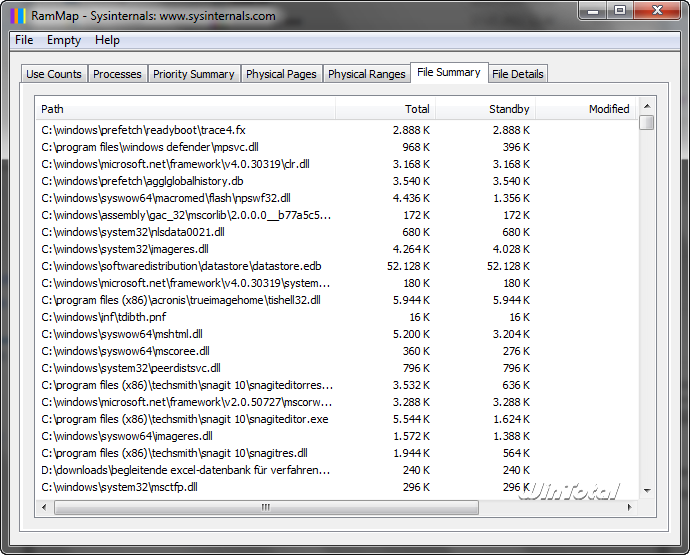
Task: Sort by the Standby column header
Action: (485, 109)
